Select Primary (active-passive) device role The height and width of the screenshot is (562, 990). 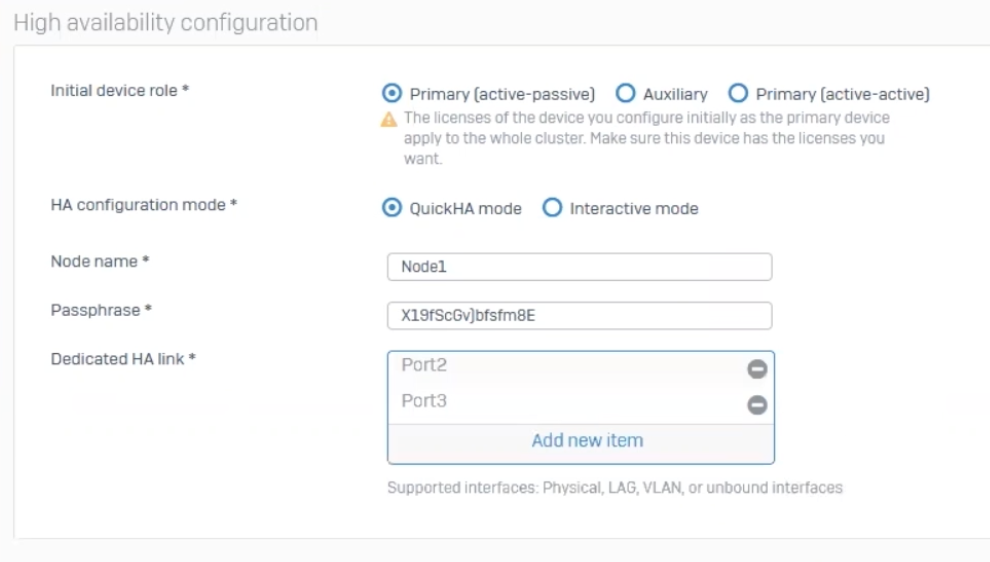coord(393,94)
